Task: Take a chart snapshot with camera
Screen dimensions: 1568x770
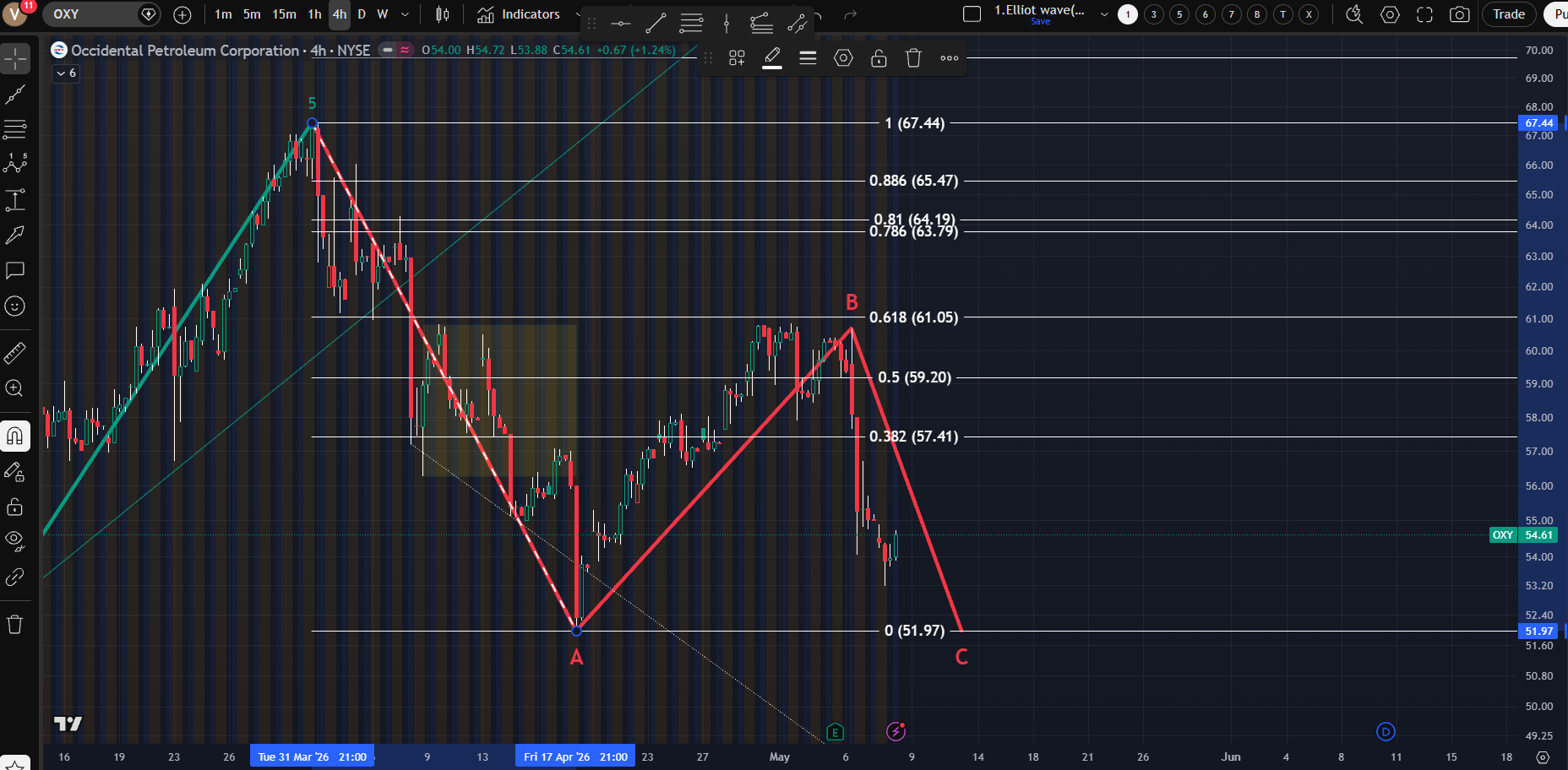Action: (1459, 14)
